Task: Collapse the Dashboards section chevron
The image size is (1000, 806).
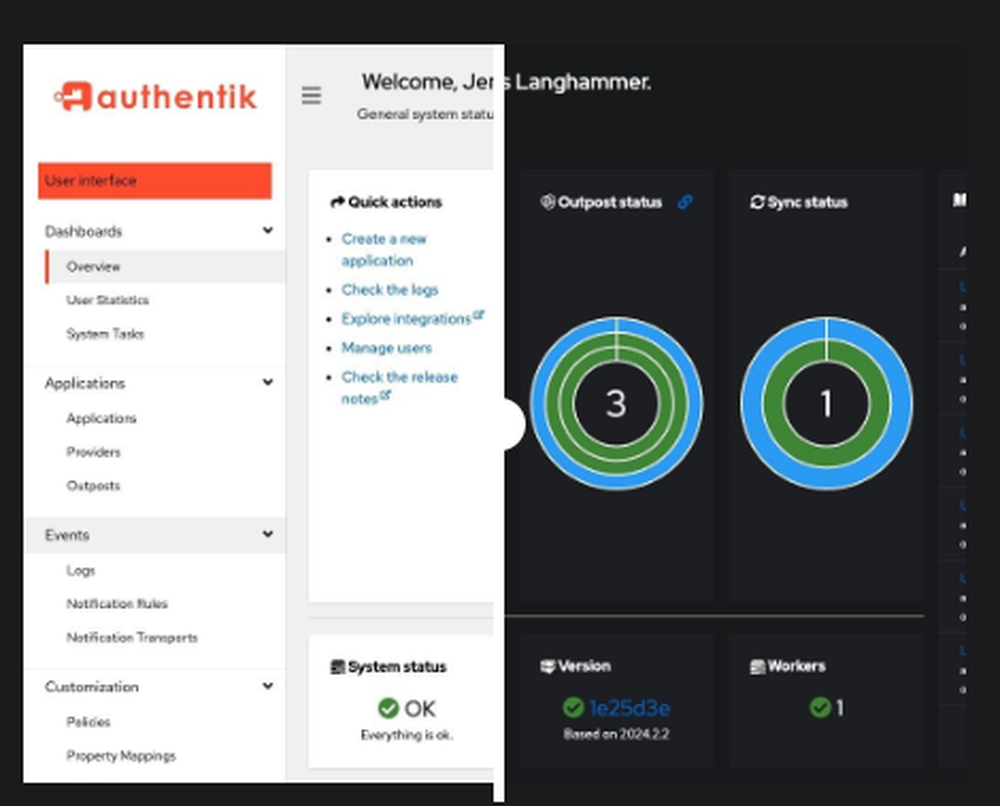Action: [268, 230]
